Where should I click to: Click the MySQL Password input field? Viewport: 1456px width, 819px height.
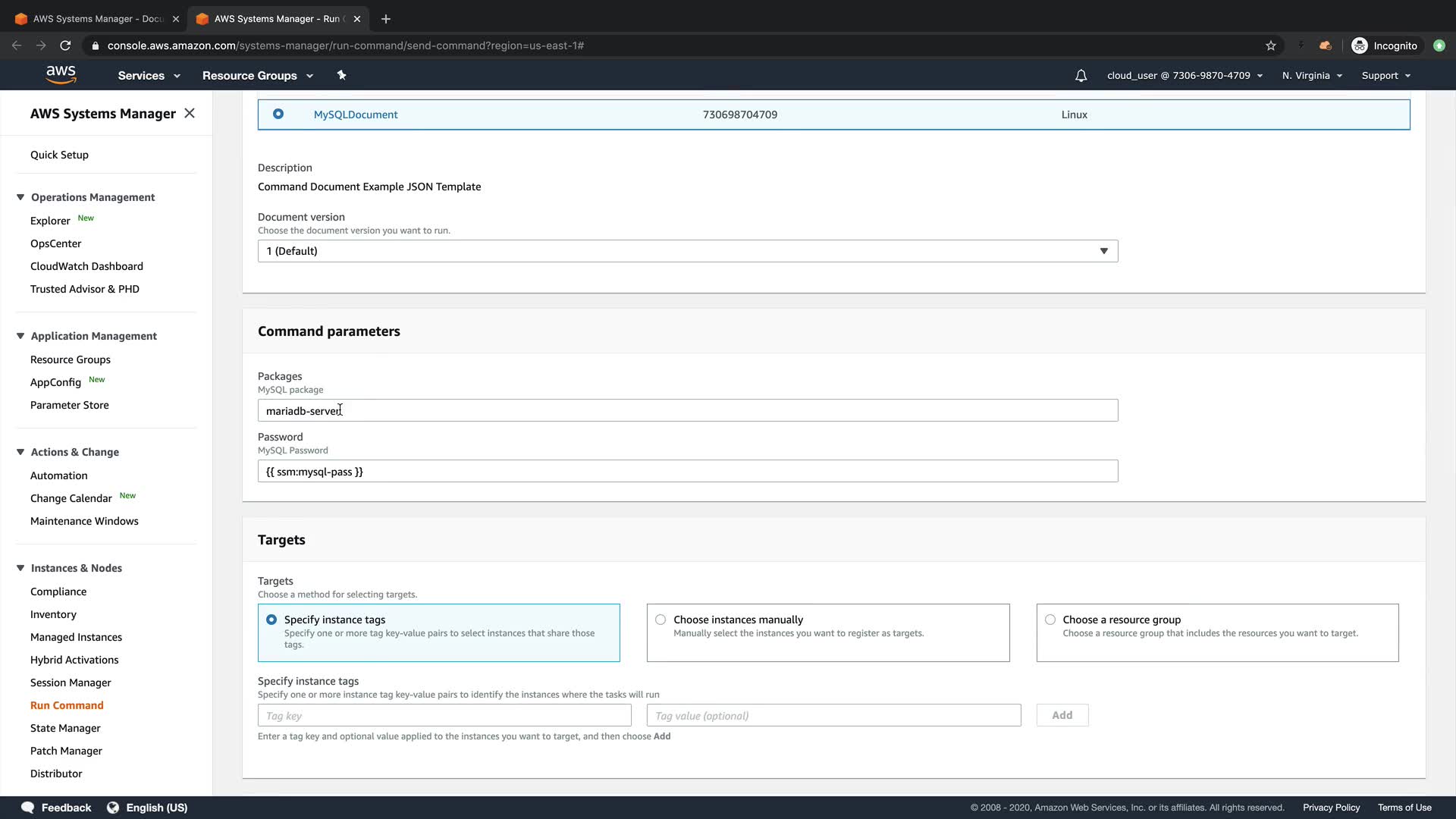(x=687, y=471)
